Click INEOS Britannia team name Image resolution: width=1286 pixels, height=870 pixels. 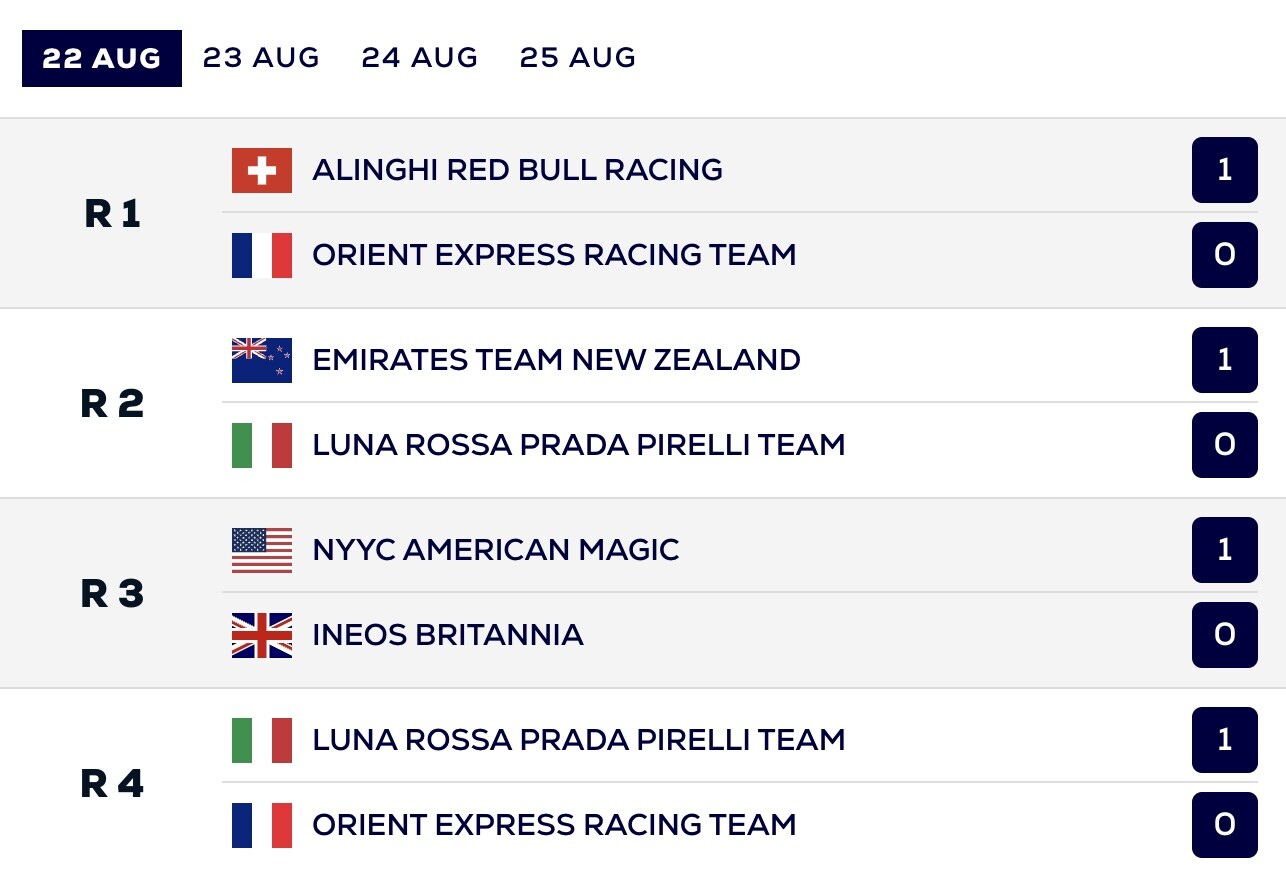click(x=447, y=635)
